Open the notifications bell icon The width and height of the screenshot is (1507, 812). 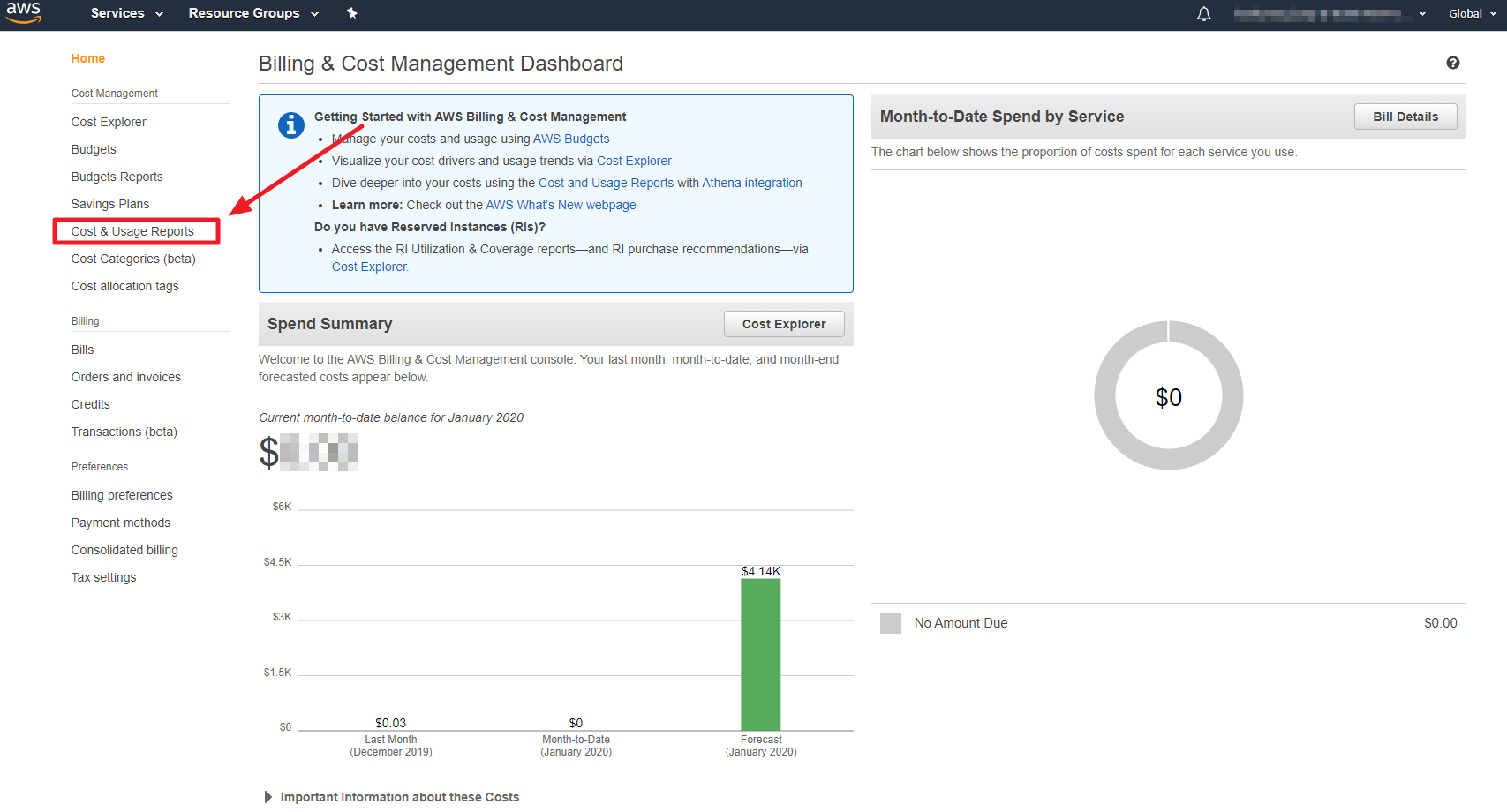click(1203, 14)
